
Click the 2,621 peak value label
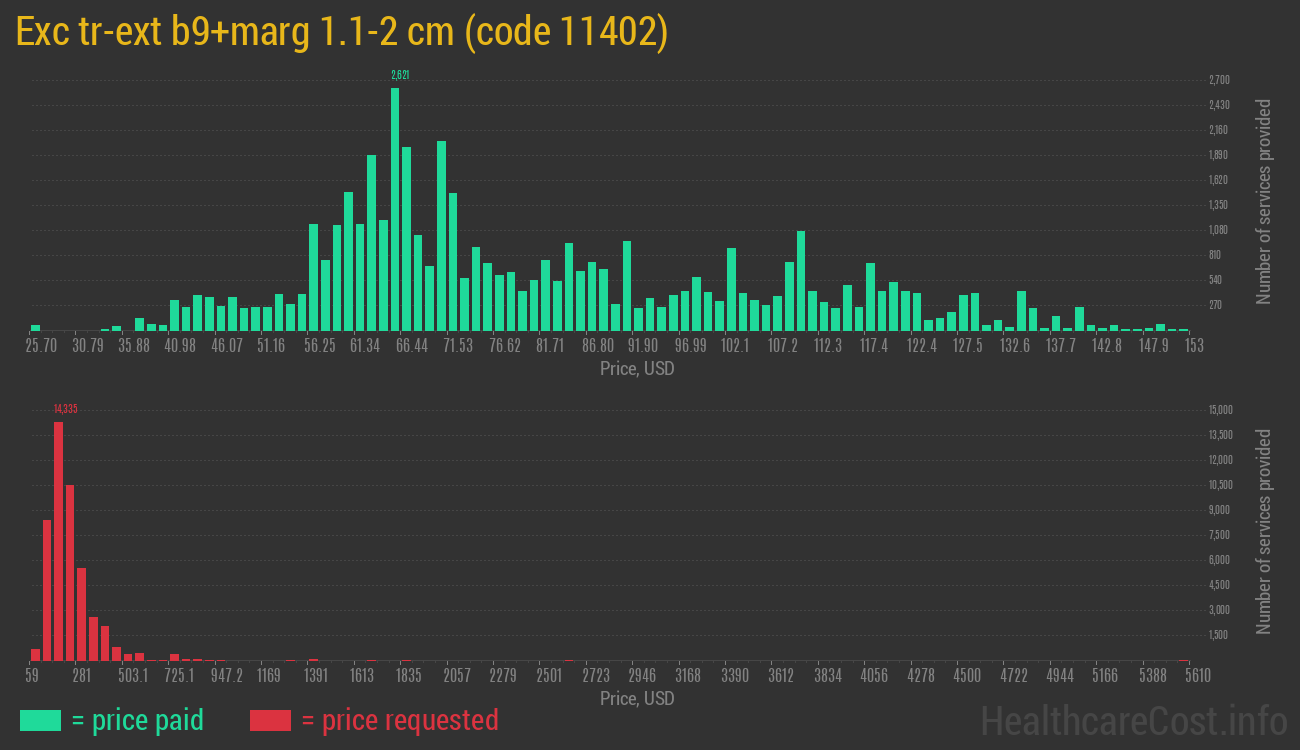point(400,75)
